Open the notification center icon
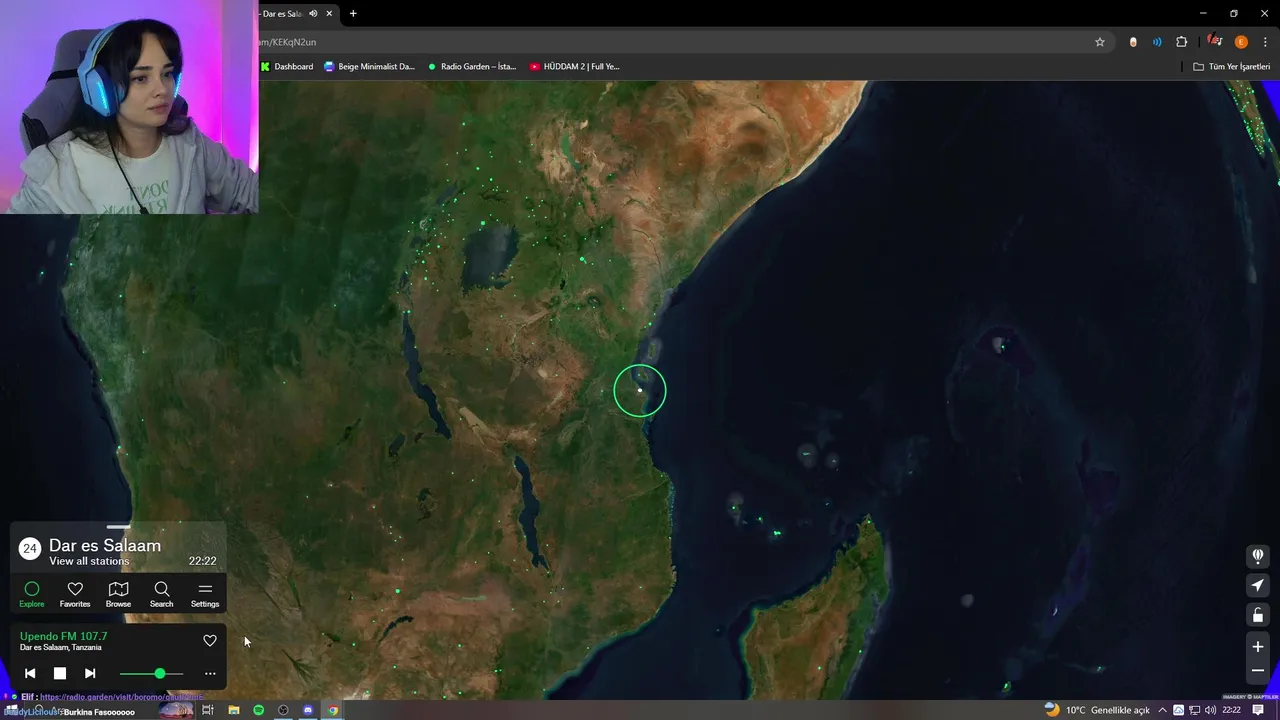This screenshot has height=720, width=1280. (1258, 710)
